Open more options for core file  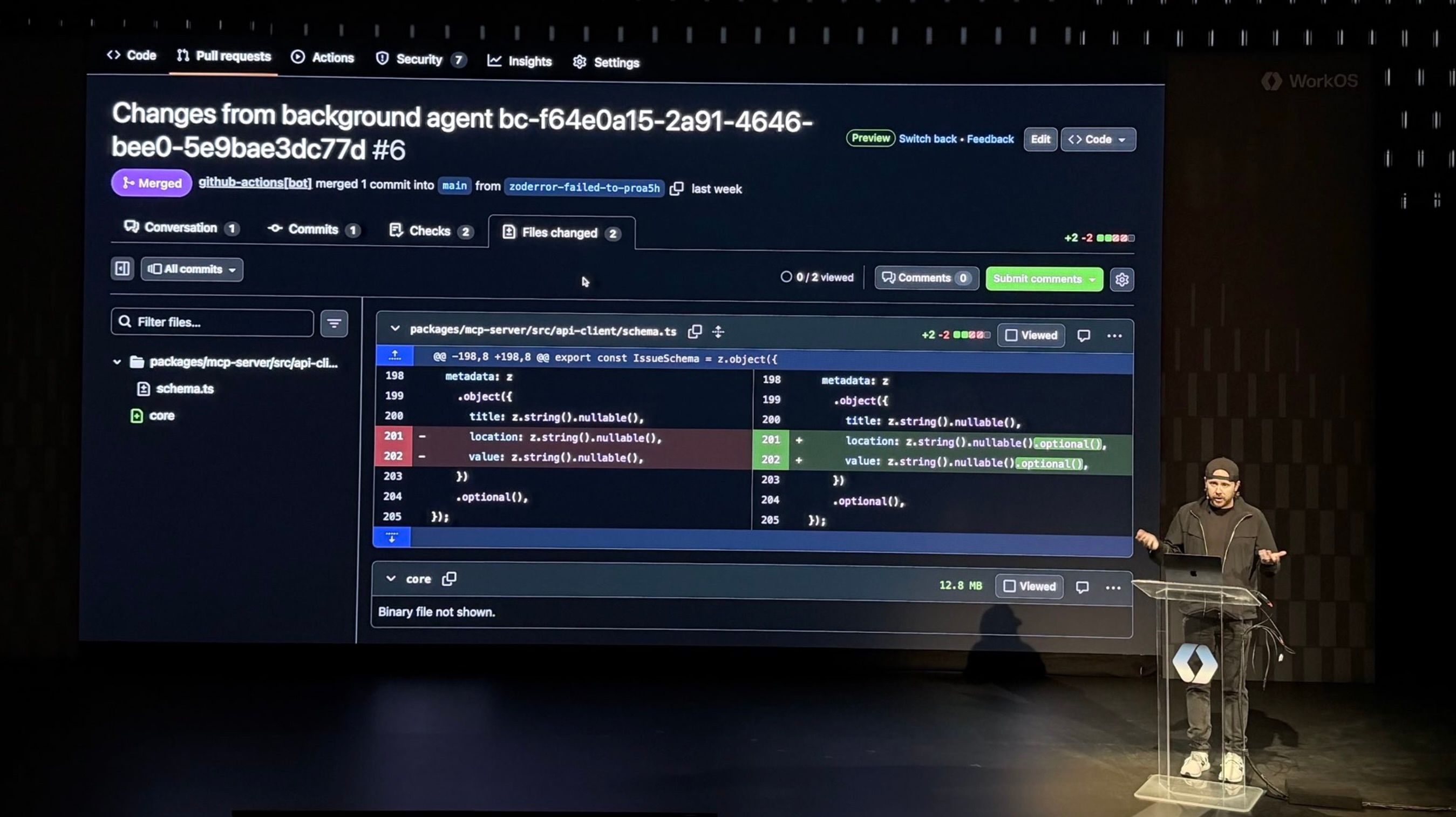click(x=1113, y=588)
